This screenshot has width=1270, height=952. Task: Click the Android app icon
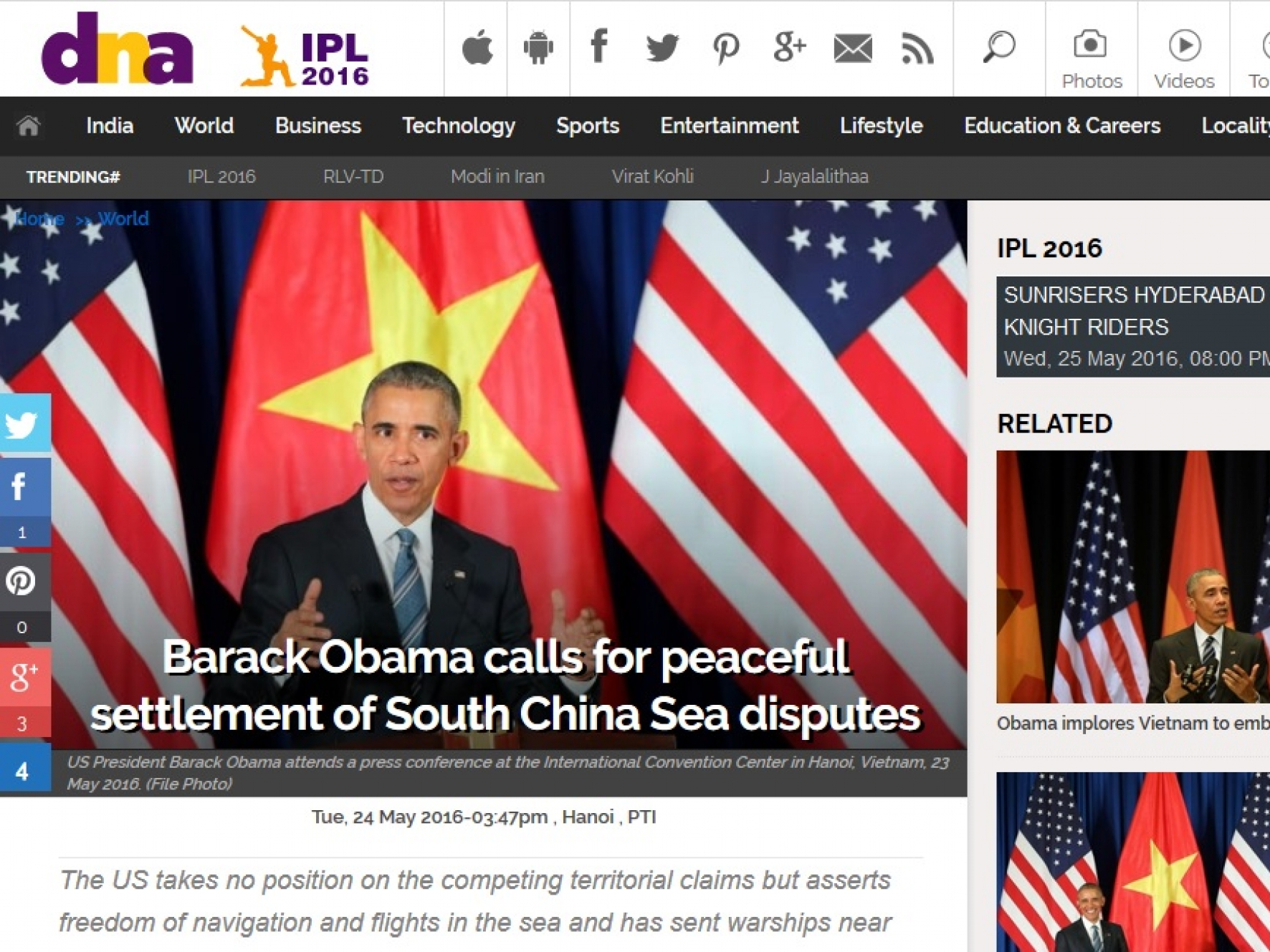pyautogui.click(x=538, y=47)
